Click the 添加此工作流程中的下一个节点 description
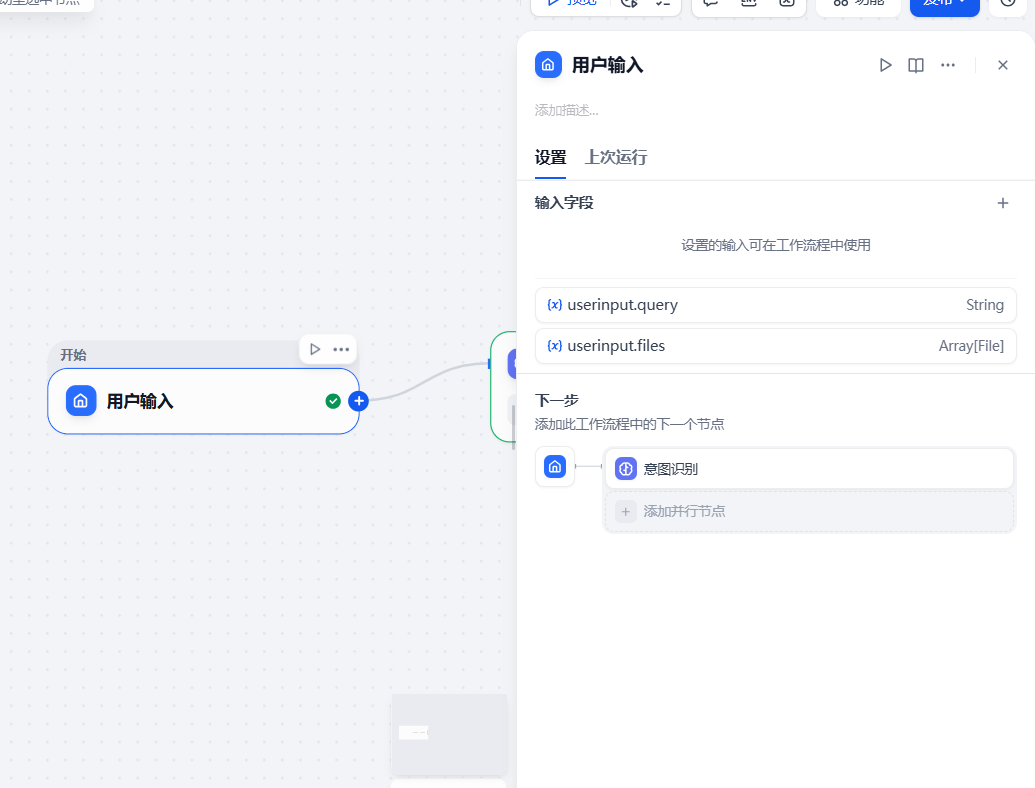1035x788 pixels. [629, 424]
